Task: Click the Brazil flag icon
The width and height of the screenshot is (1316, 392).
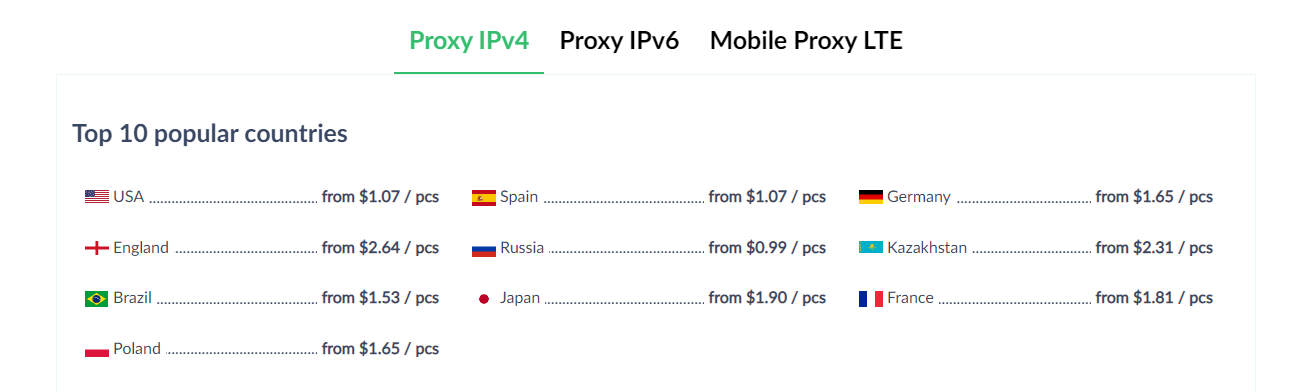Action: (x=97, y=298)
